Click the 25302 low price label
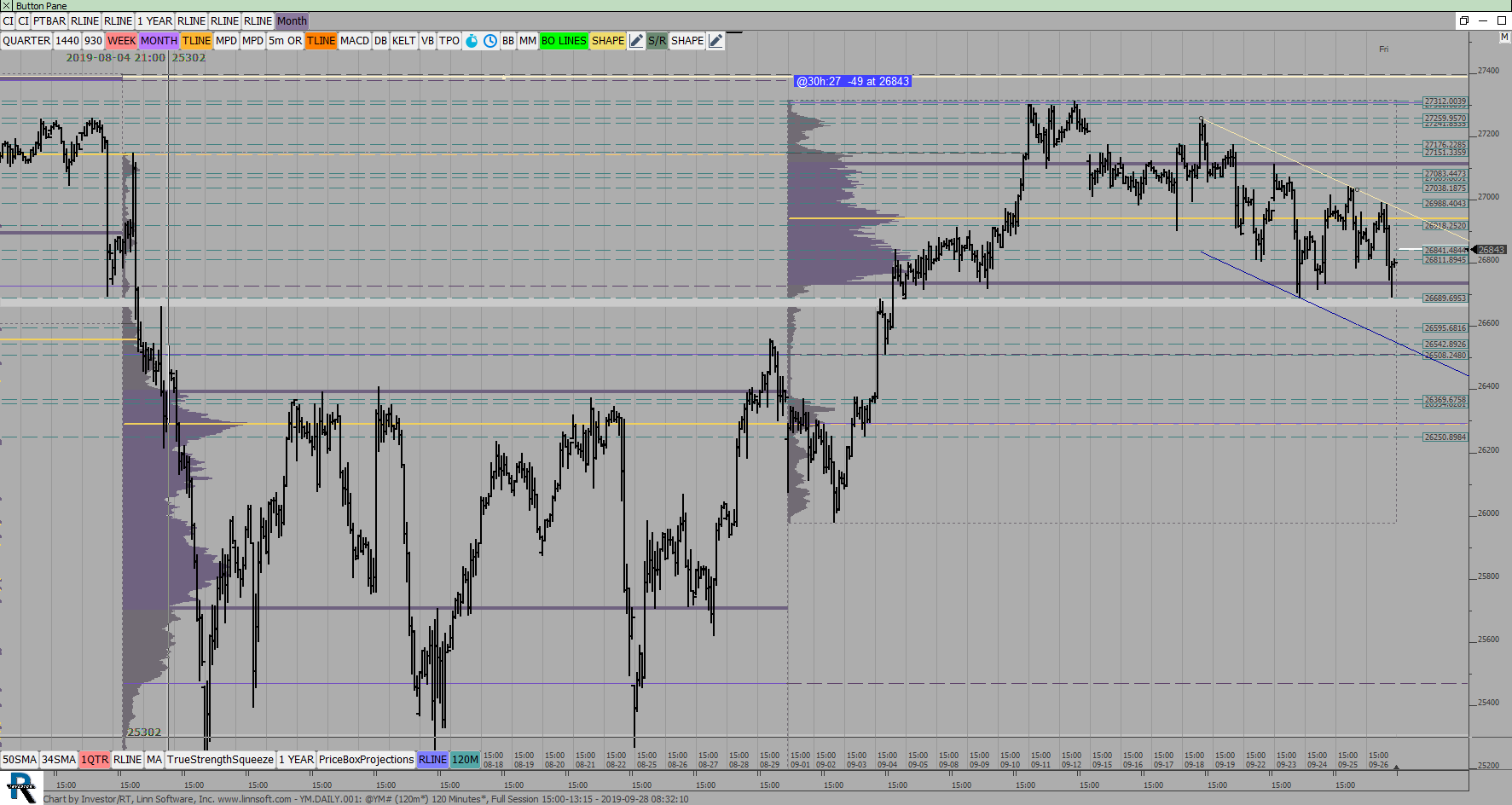The height and width of the screenshot is (805, 1512). pos(144,733)
